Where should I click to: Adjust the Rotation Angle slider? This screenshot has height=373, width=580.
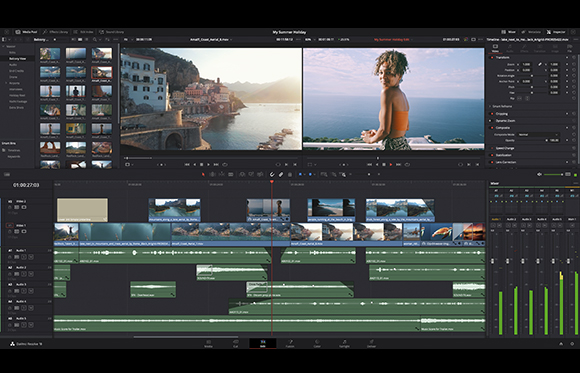tap(532, 75)
